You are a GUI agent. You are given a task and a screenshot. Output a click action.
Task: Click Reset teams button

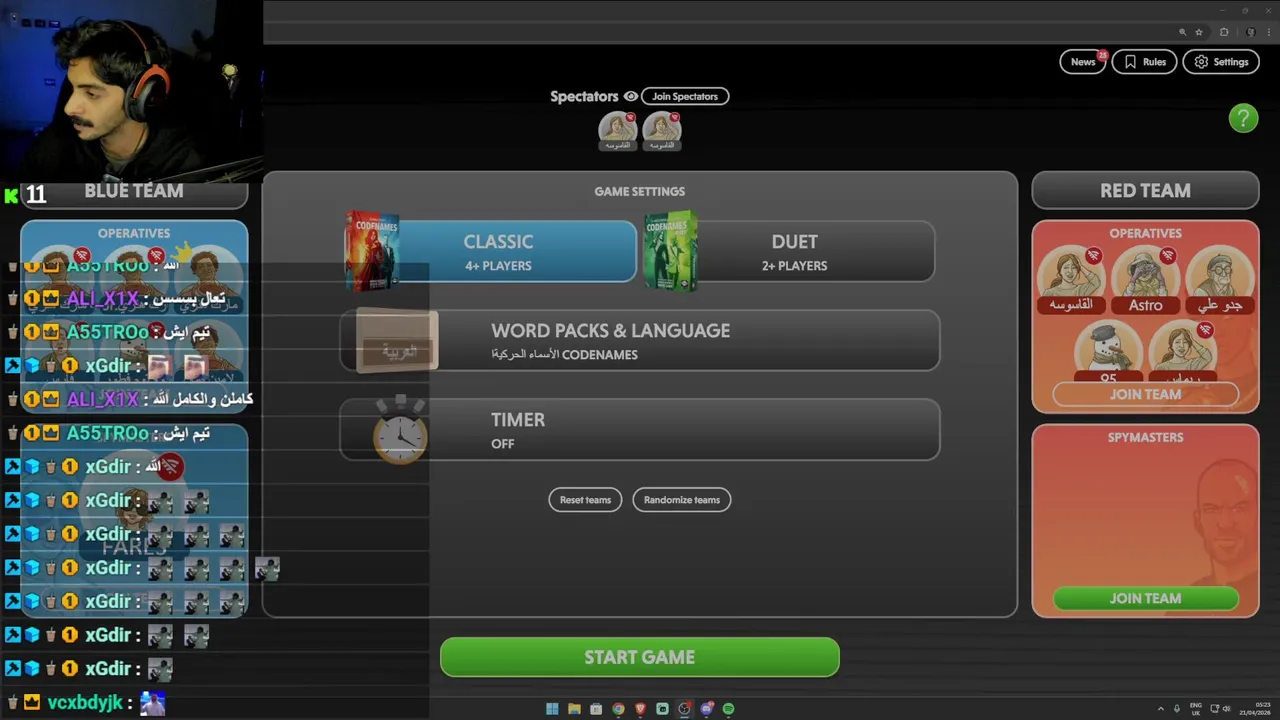(x=585, y=500)
